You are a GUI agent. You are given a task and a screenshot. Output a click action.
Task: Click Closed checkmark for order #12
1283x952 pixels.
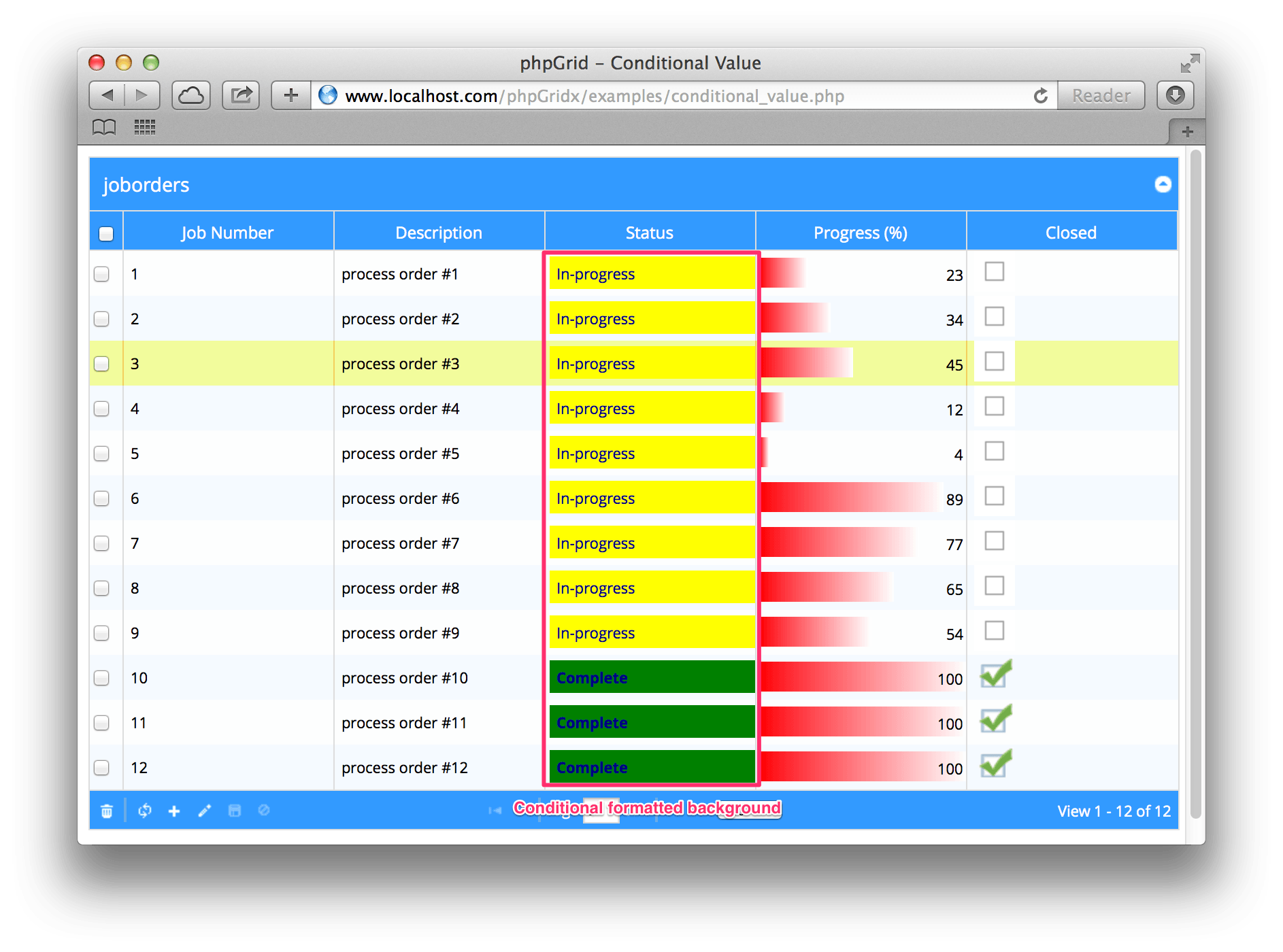[x=996, y=764]
